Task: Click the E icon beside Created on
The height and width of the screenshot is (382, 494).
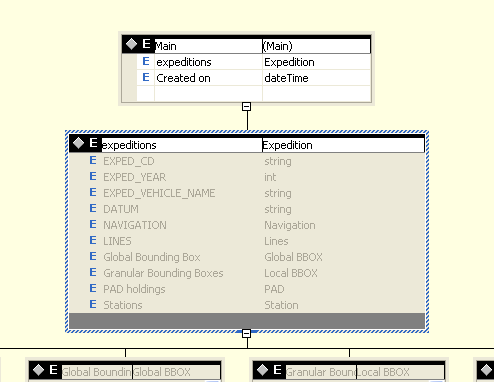Action: point(146,77)
